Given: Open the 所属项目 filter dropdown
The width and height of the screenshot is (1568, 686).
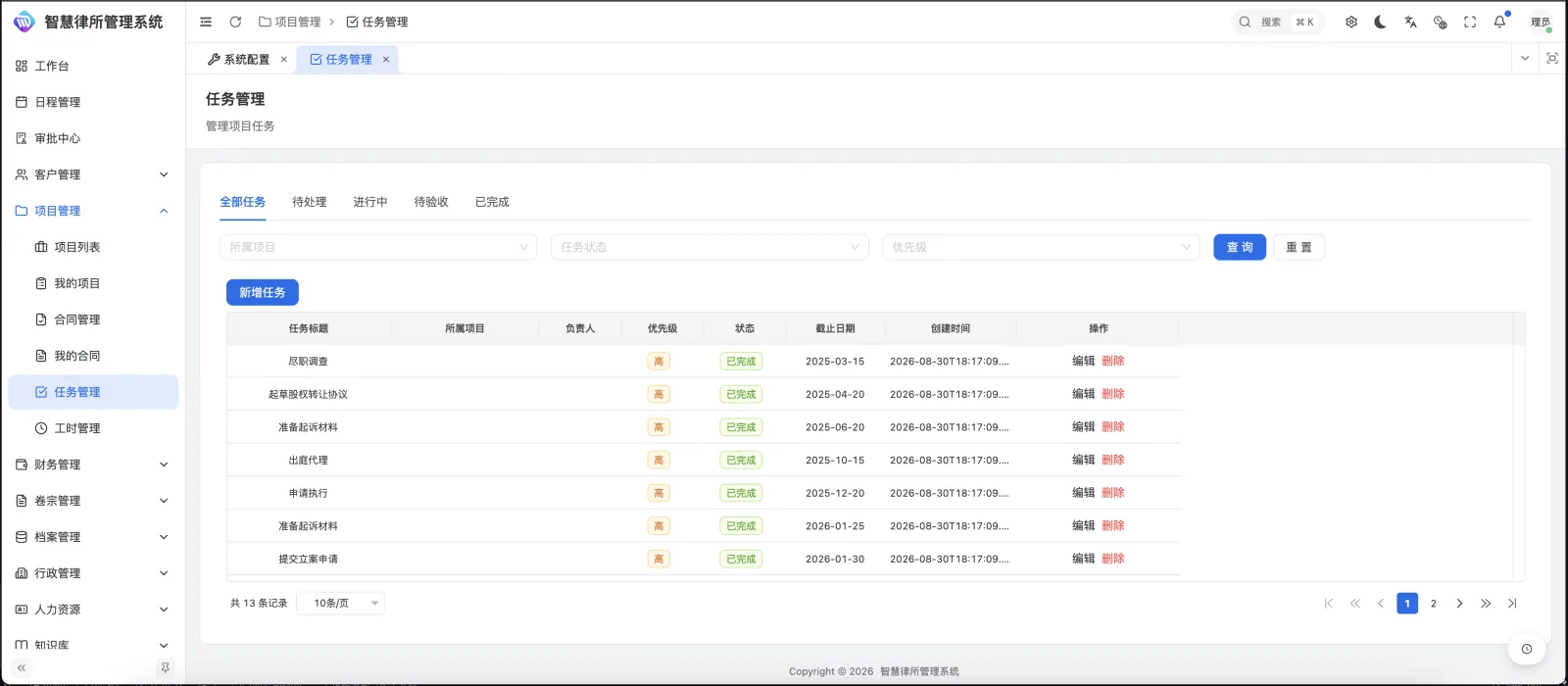Looking at the screenshot, I should point(378,247).
